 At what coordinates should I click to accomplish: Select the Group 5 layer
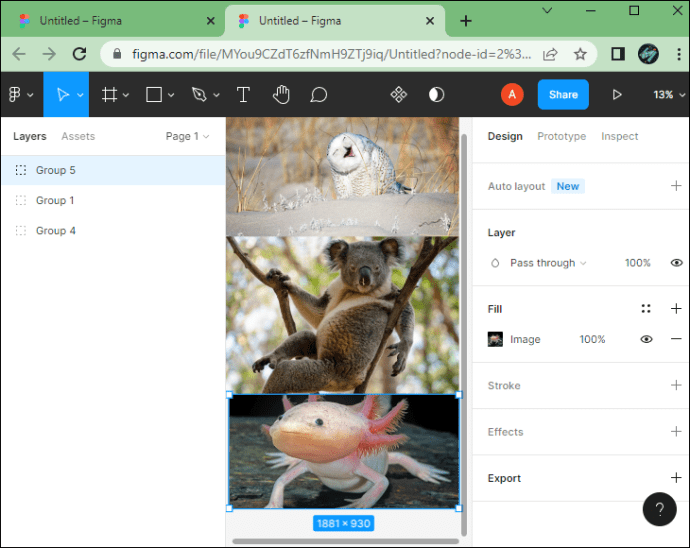[113, 170]
